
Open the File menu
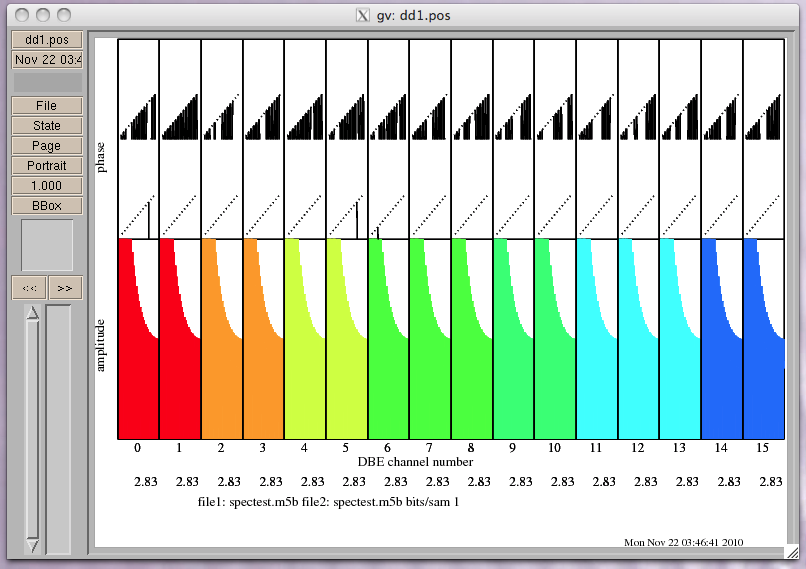[x=47, y=106]
